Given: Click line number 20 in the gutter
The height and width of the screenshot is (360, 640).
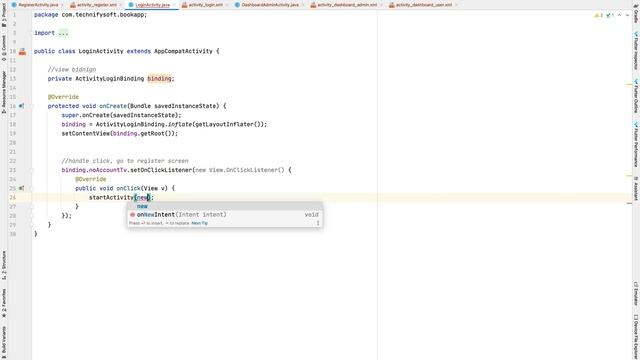Looking at the screenshot, I should pos(13,142).
